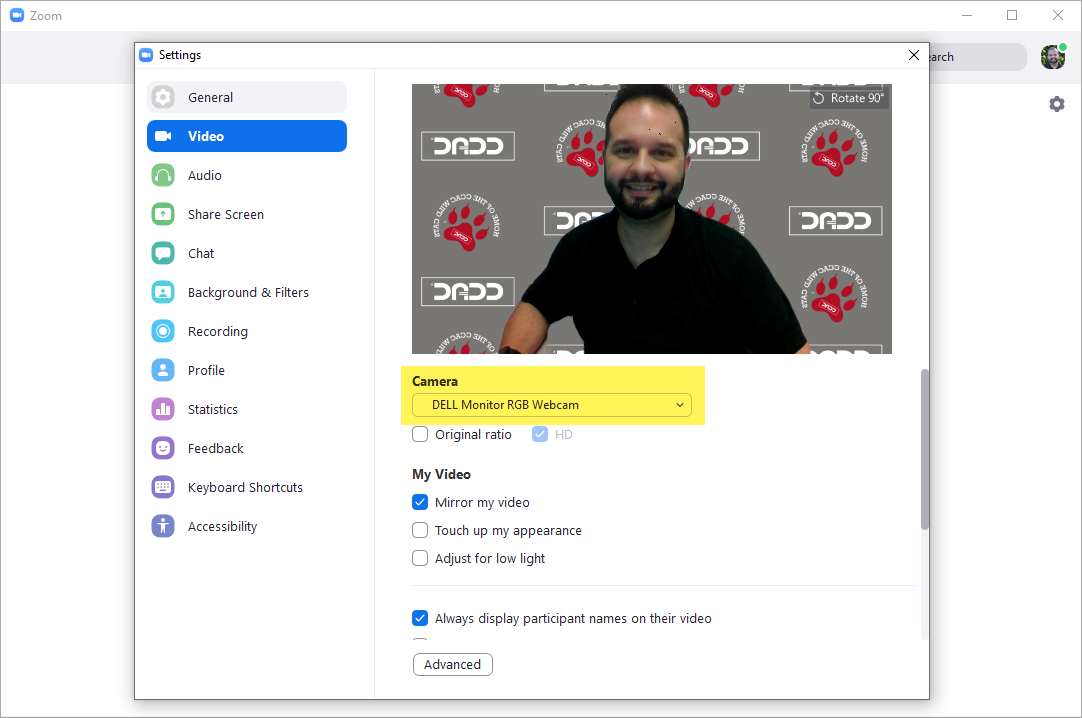Enable the Original ratio checkbox
1082x718 pixels.
pos(420,434)
